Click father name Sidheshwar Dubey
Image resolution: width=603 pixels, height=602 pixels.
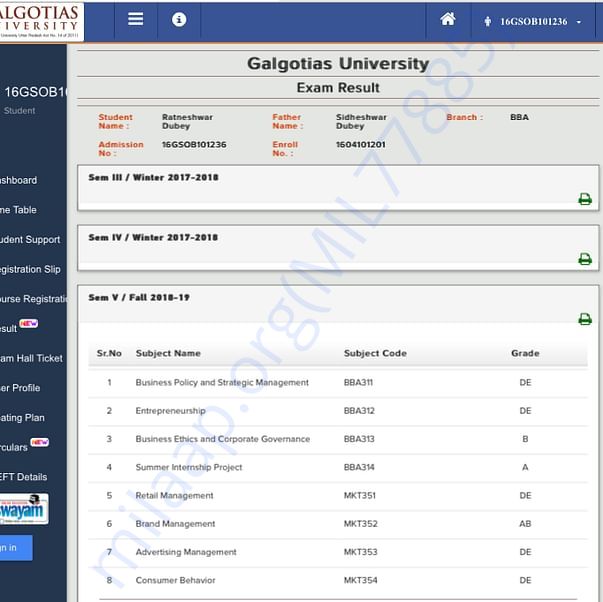click(x=361, y=122)
